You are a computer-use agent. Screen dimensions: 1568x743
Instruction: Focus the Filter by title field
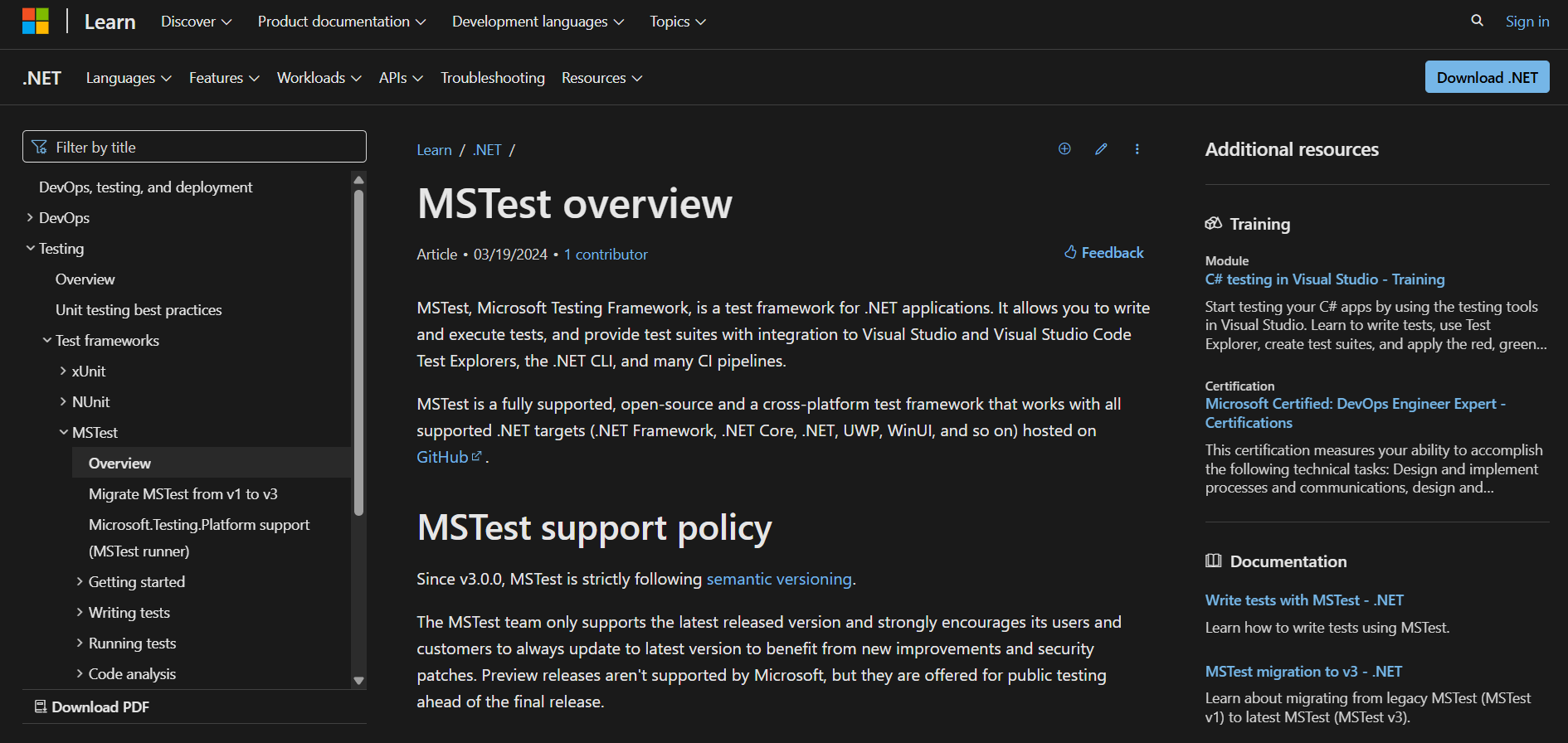tap(194, 147)
